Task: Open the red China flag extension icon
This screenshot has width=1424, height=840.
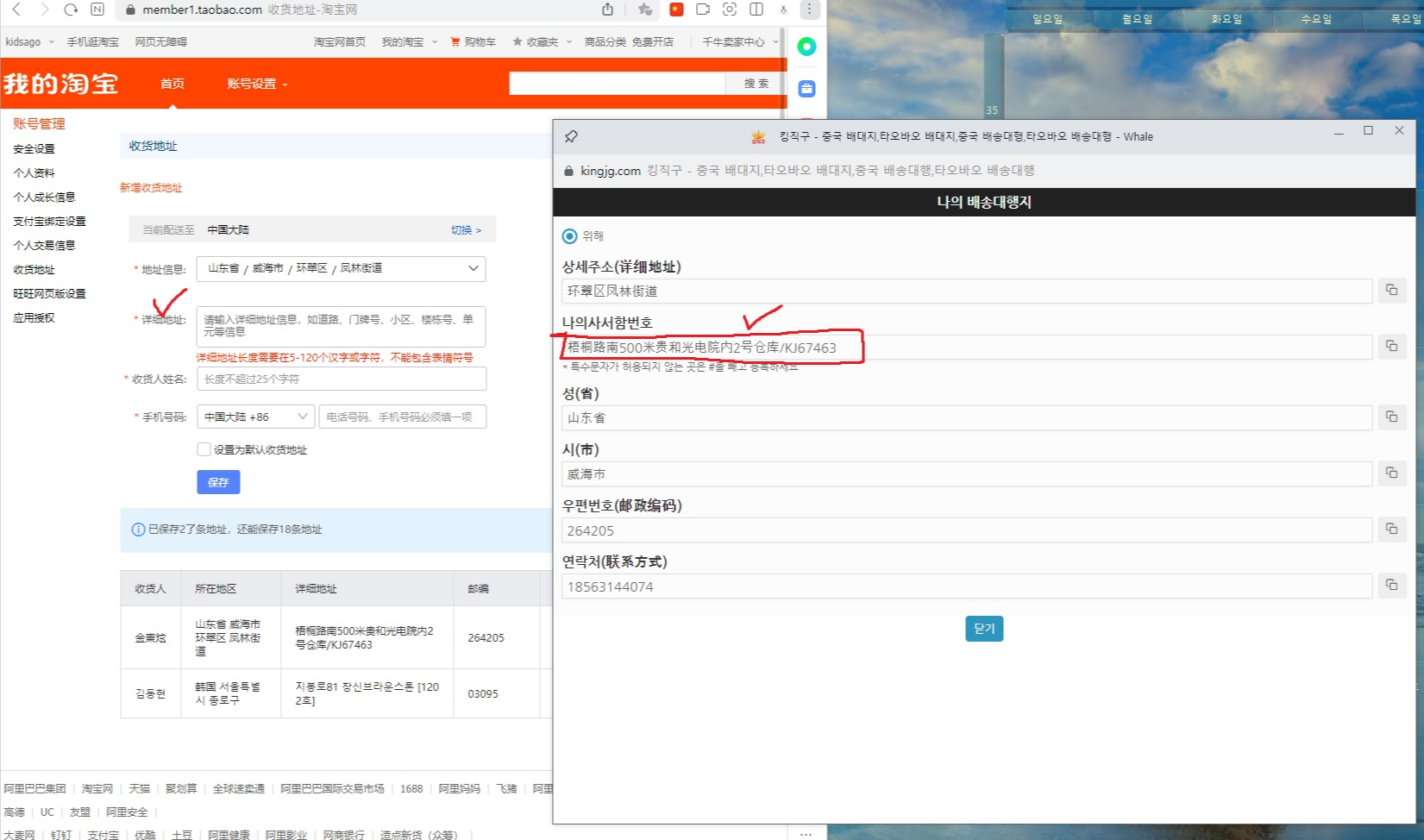Action: [676, 9]
